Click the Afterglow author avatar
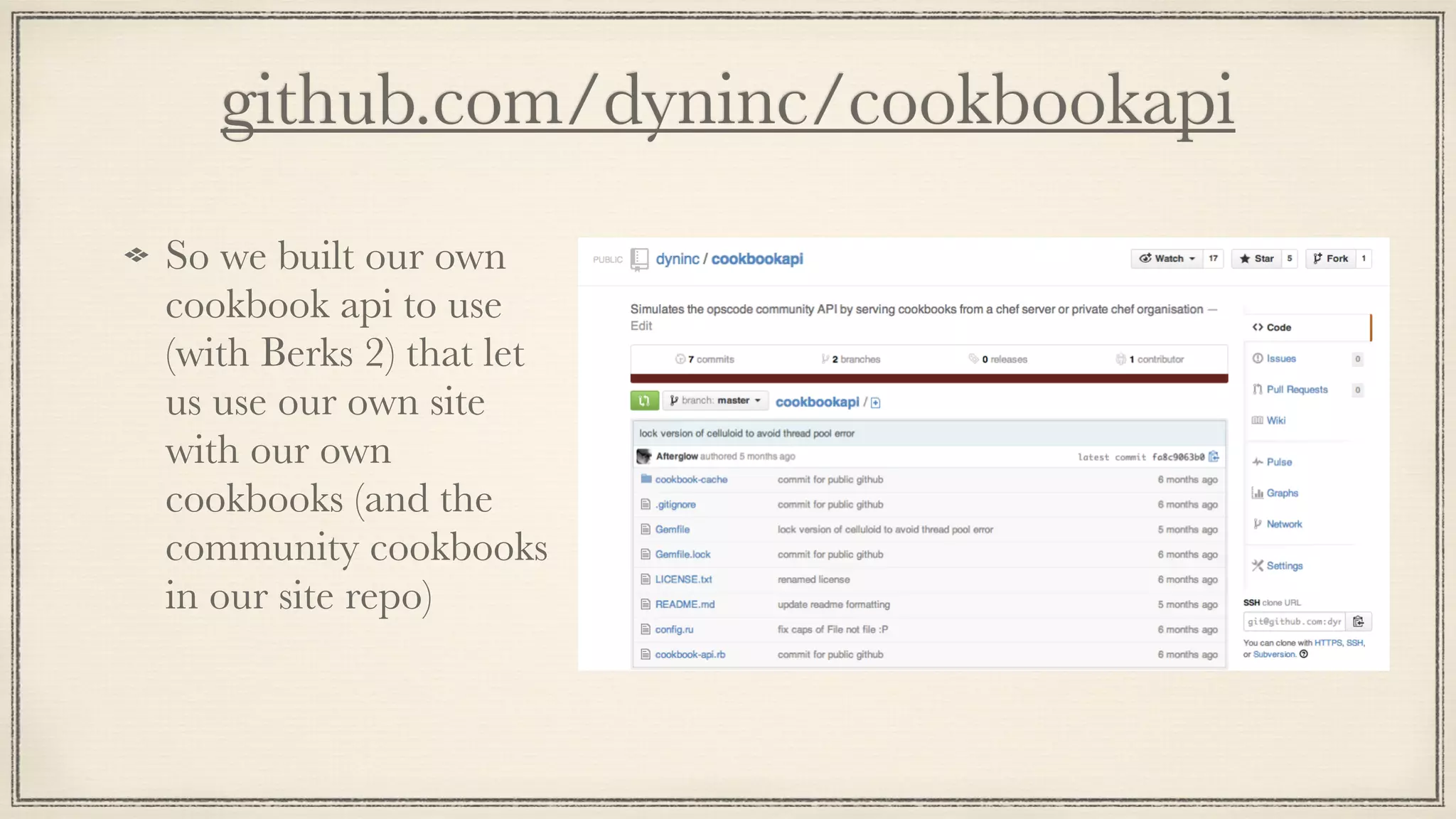 click(644, 456)
